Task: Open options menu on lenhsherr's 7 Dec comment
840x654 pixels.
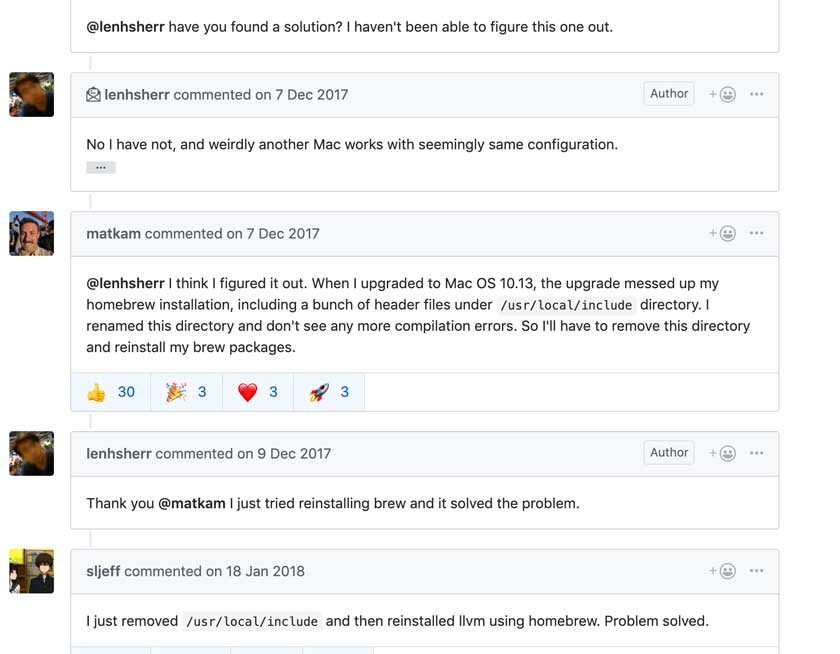Action: pos(756,94)
